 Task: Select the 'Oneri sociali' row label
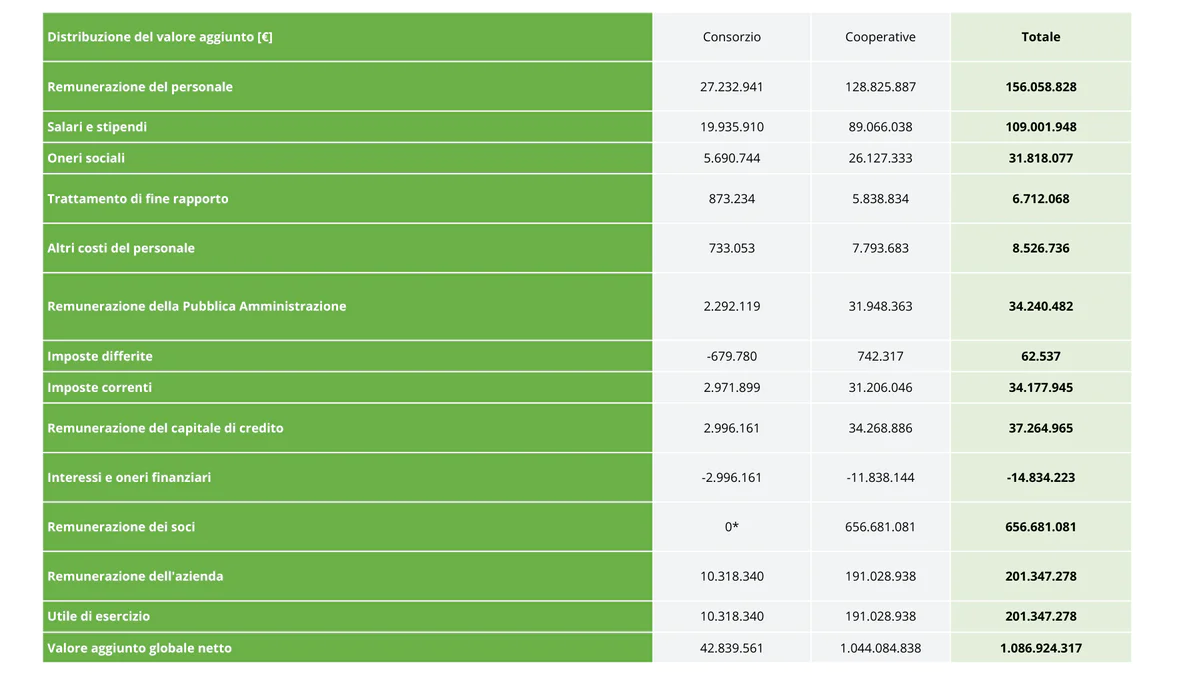(x=86, y=158)
